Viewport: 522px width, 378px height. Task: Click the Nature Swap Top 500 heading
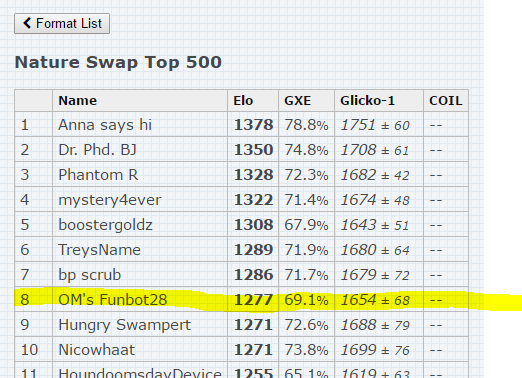point(118,63)
